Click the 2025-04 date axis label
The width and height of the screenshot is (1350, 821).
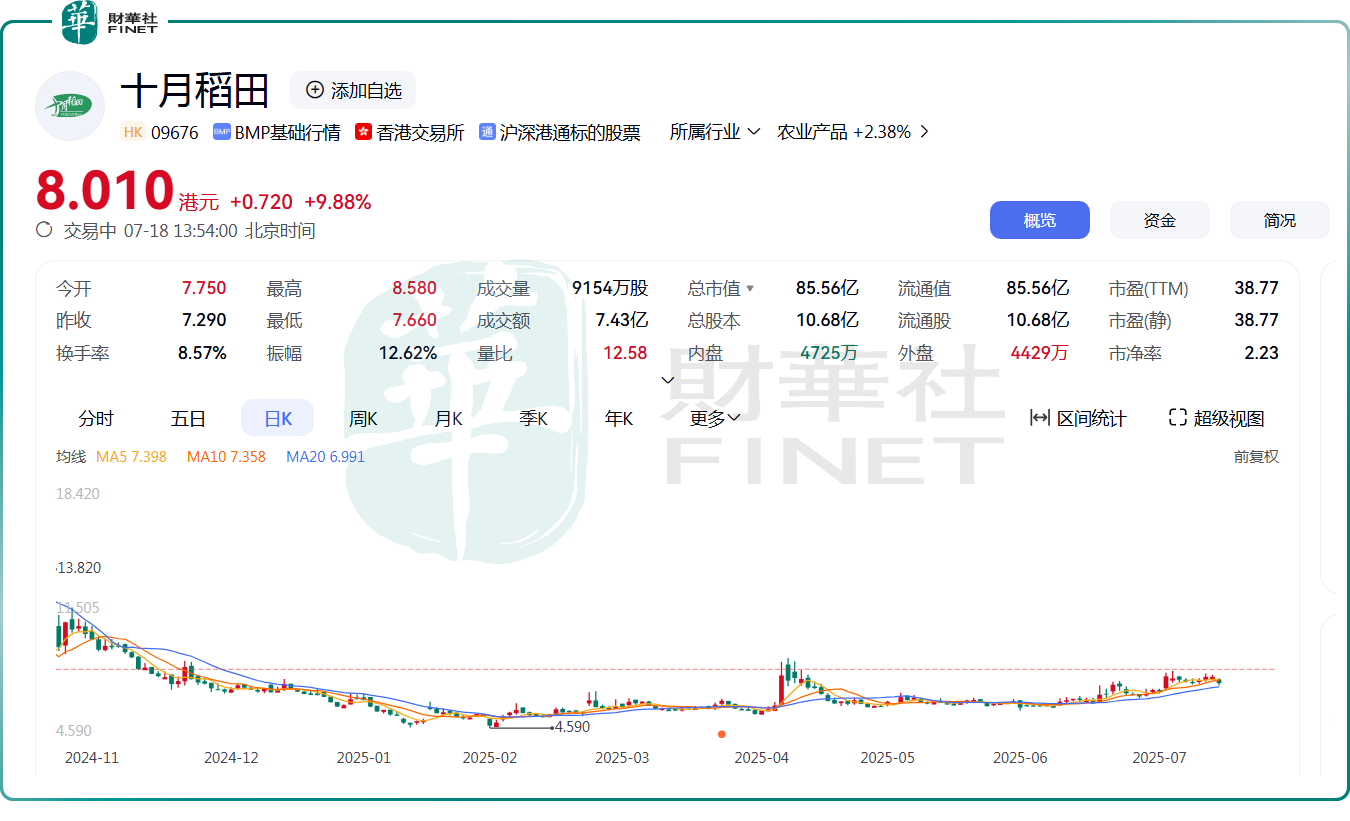762,758
